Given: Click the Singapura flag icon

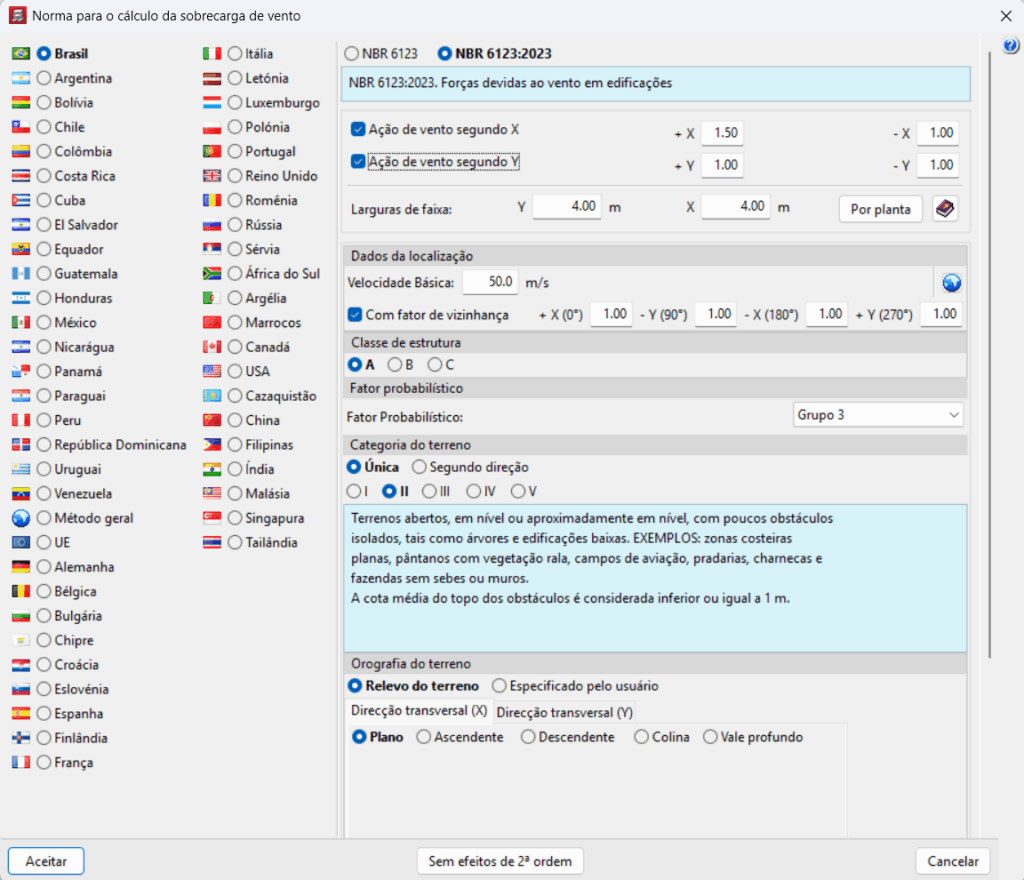Looking at the screenshot, I should point(212,518).
